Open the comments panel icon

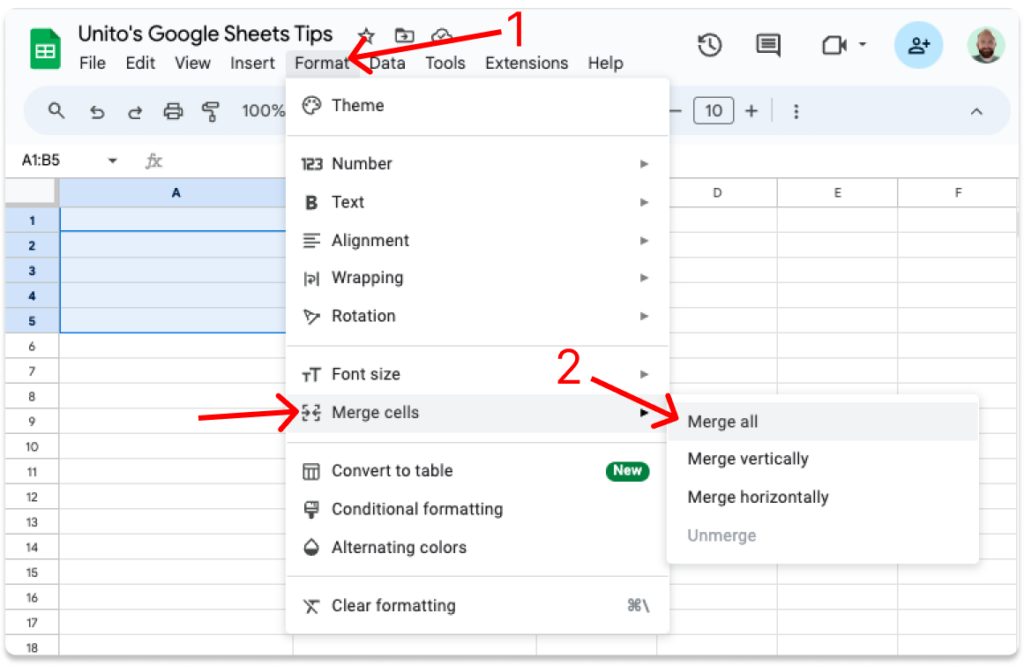click(766, 46)
